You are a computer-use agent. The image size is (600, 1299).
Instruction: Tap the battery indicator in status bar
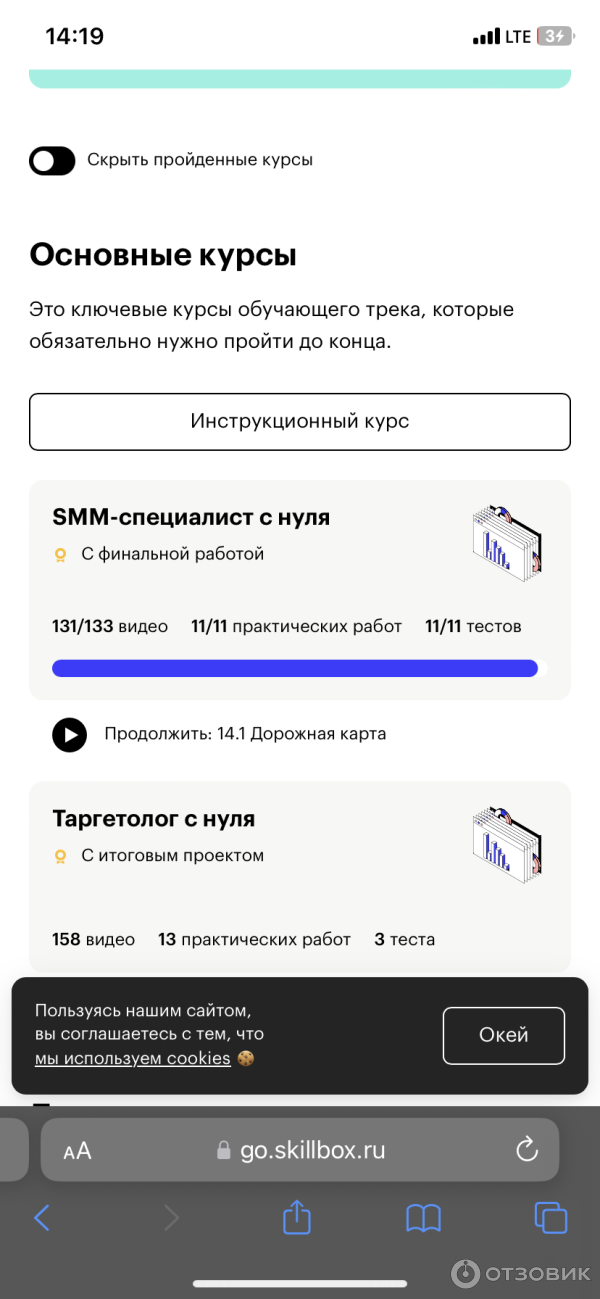coord(555,37)
